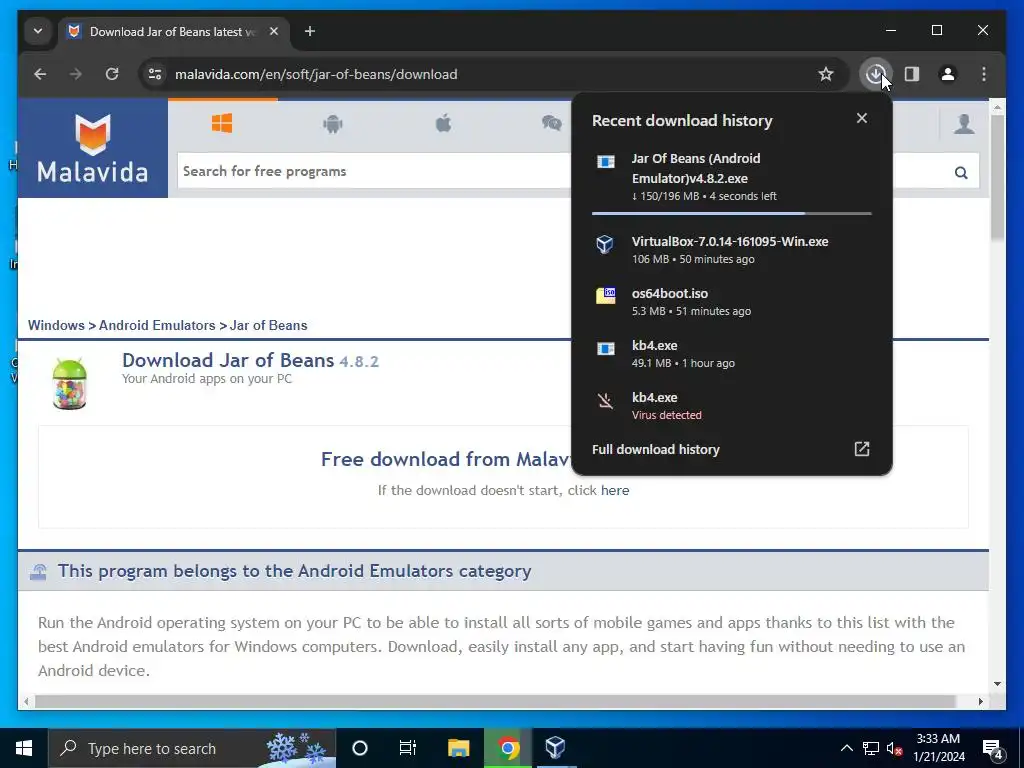Click Jar Of Beans download in progress
Viewport: 1024px width, 768px height.
pyautogui.click(x=731, y=176)
